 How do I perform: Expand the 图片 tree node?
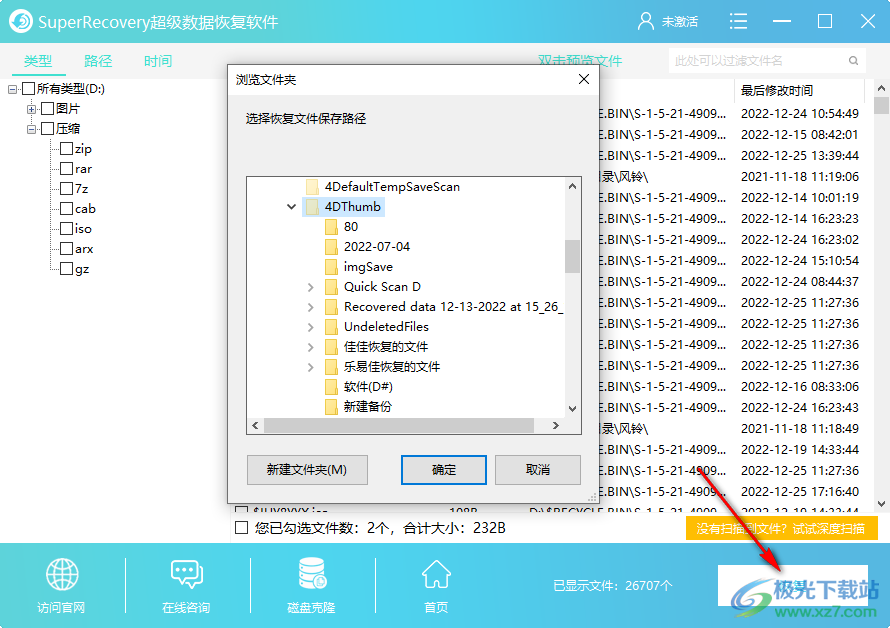(31, 109)
